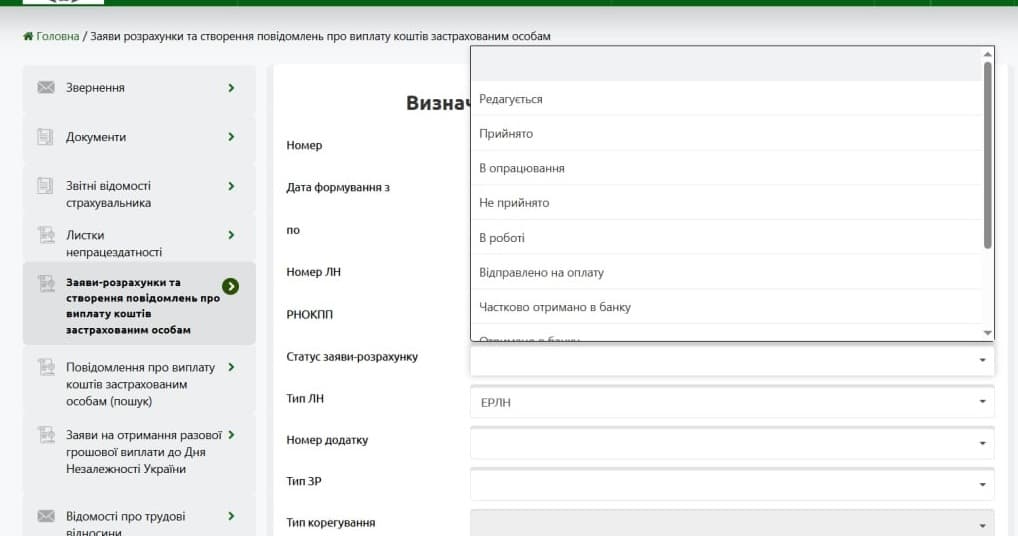
Task: Select the Прийнято status option
Action: tap(727, 134)
